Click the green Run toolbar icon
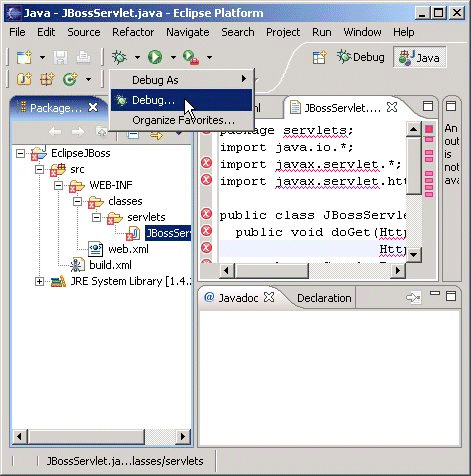The width and height of the screenshot is (471, 476). (x=155, y=57)
